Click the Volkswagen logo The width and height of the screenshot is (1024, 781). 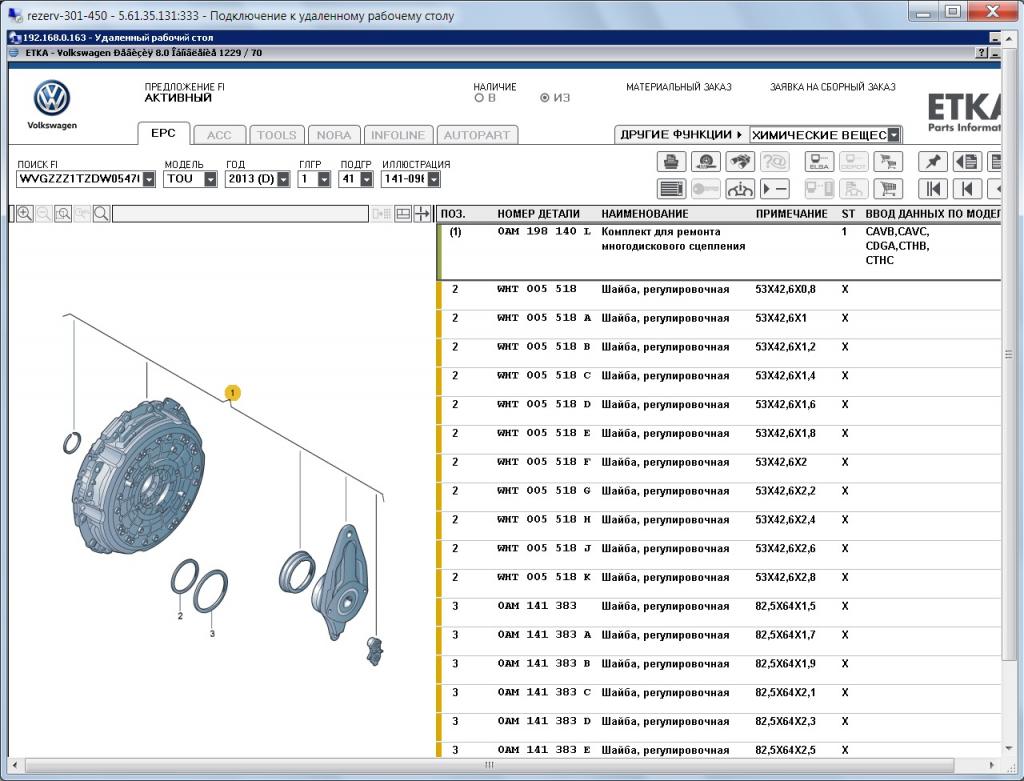point(52,99)
